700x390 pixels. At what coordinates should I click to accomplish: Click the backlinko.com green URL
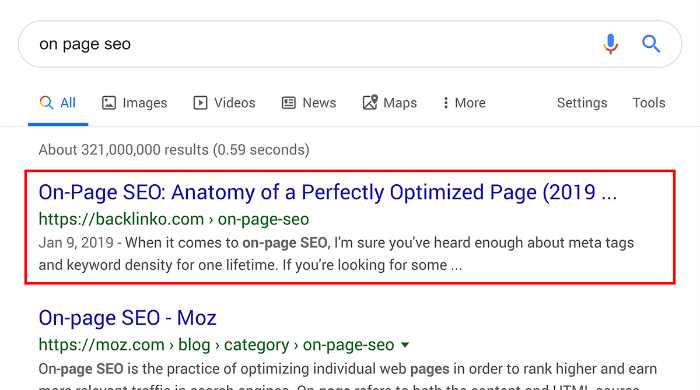[x=174, y=219]
